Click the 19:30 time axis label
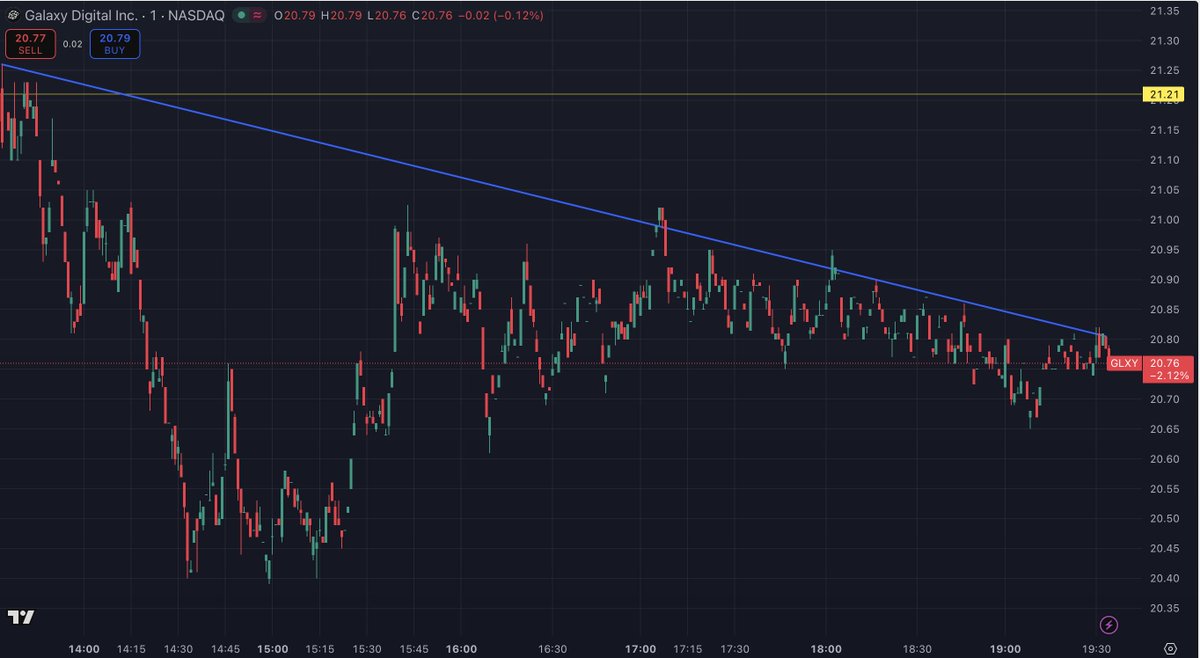Viewport: 1200px width, 658px height. point(1098,649)
